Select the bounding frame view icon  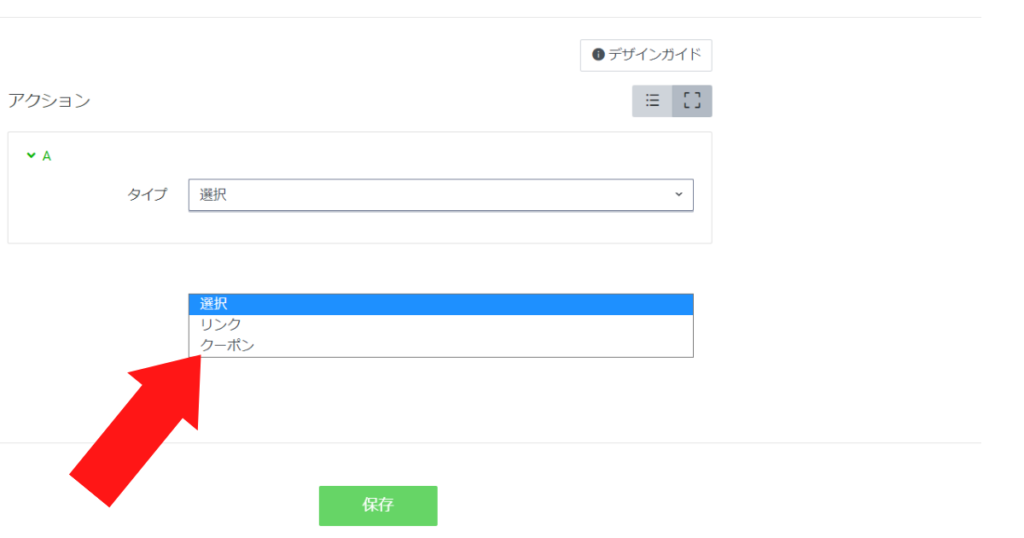tap(692, 101)
